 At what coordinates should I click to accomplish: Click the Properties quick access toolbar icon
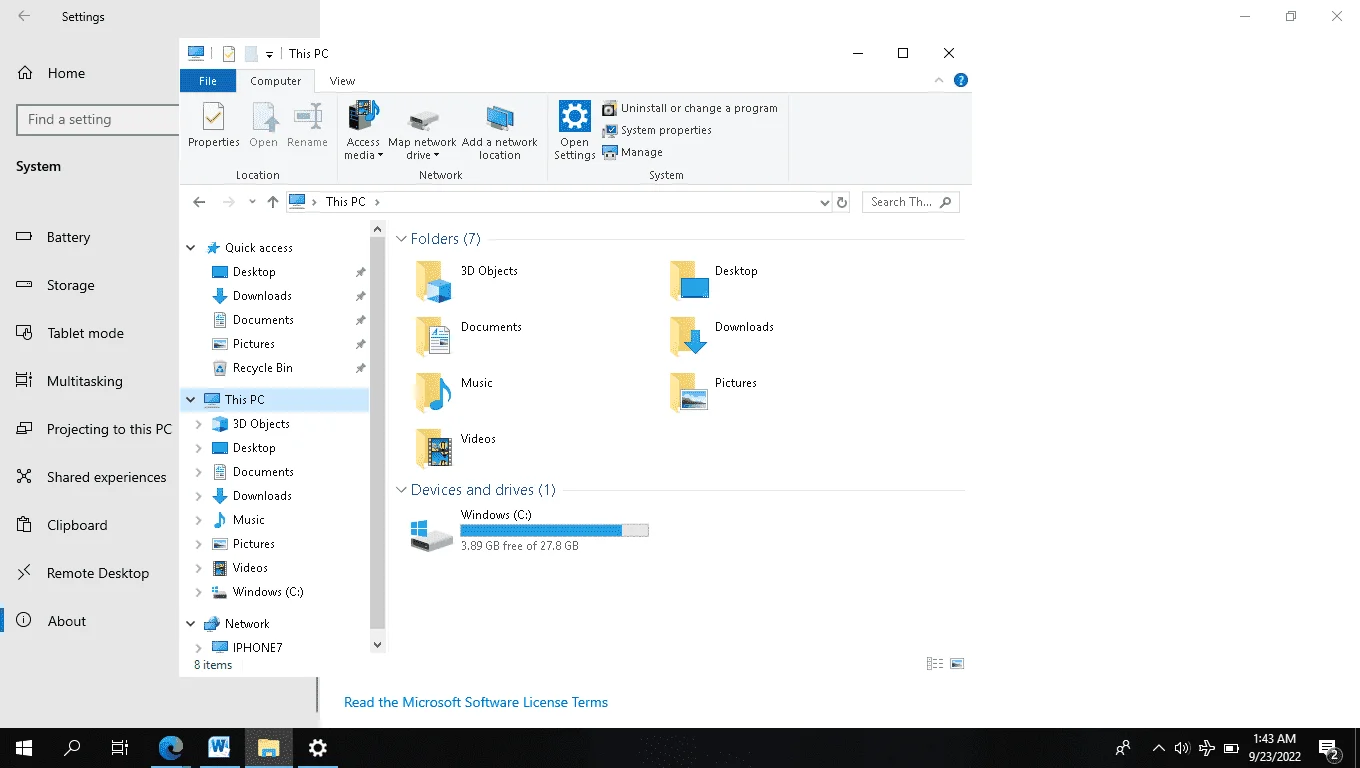pos(228,54)
